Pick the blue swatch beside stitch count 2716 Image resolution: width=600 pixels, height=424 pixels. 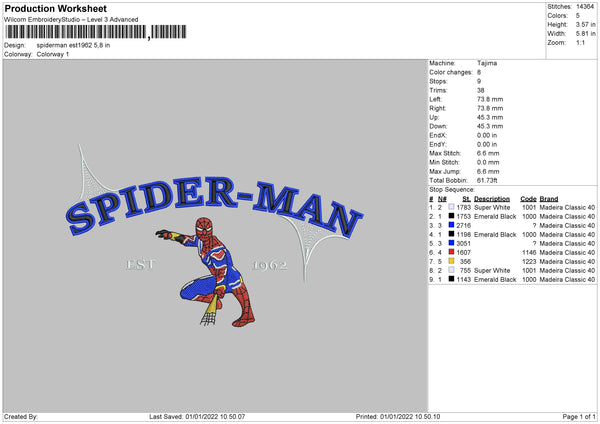pos(452,225)
